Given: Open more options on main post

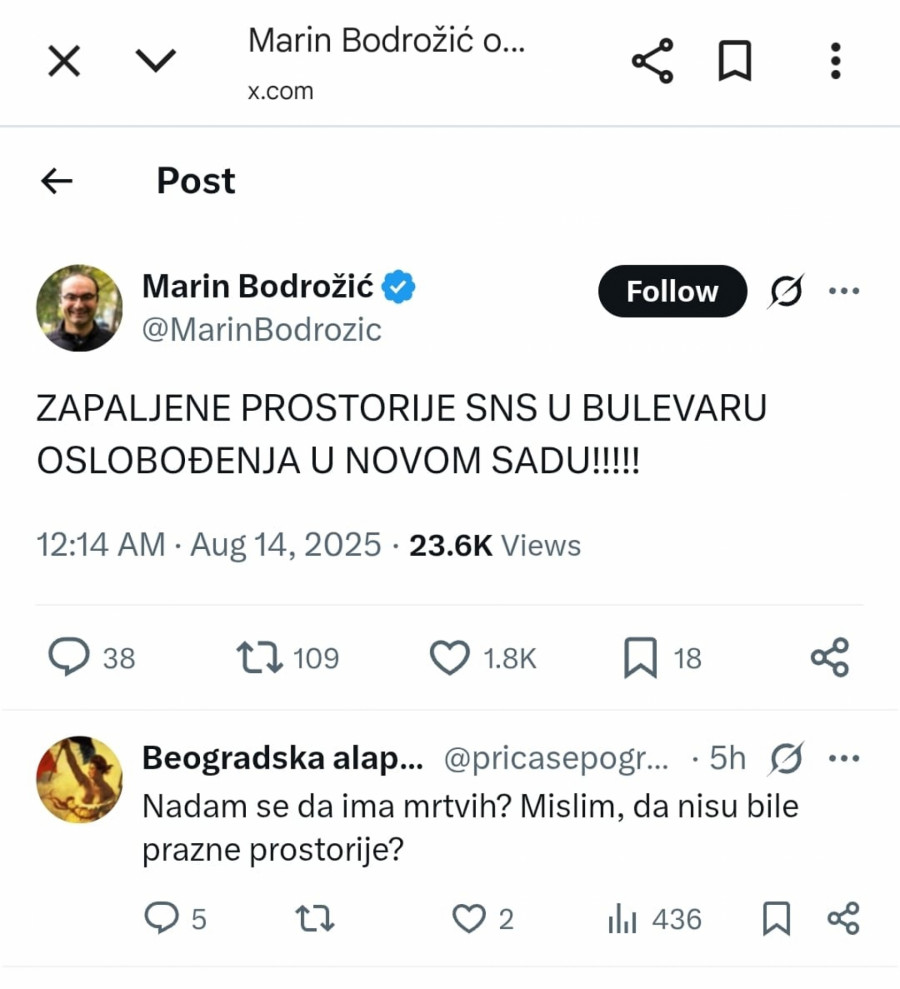Looking at the screenshot, I should [844, 291].
